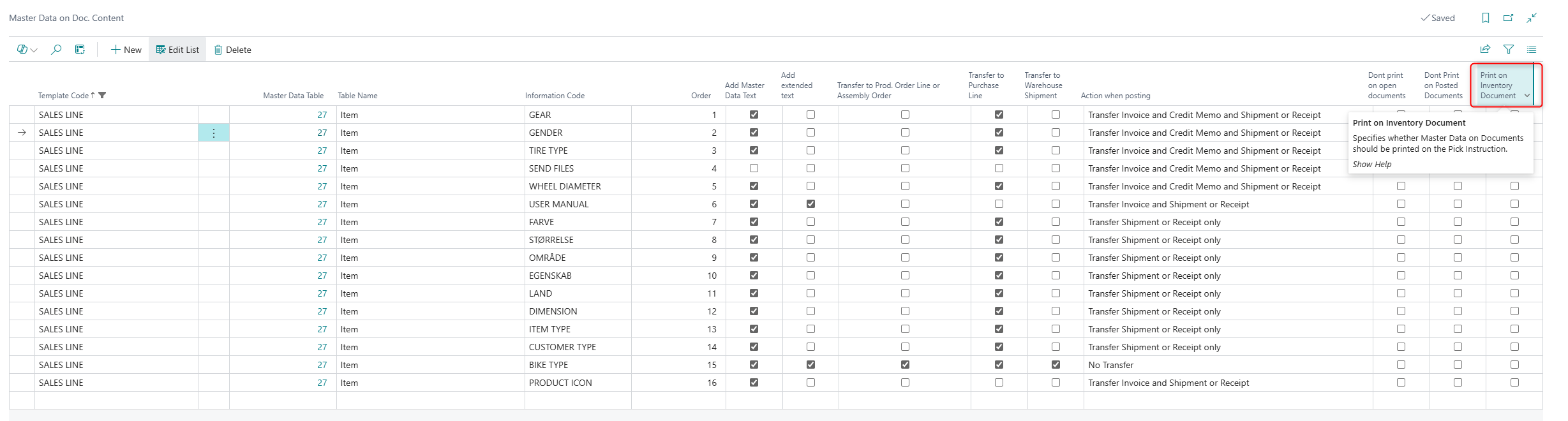The height and width of the screenshot is (421, 1568).
Task: Open Master Data Table 27 link for GEAR
Action: click(x=322, y=115)
